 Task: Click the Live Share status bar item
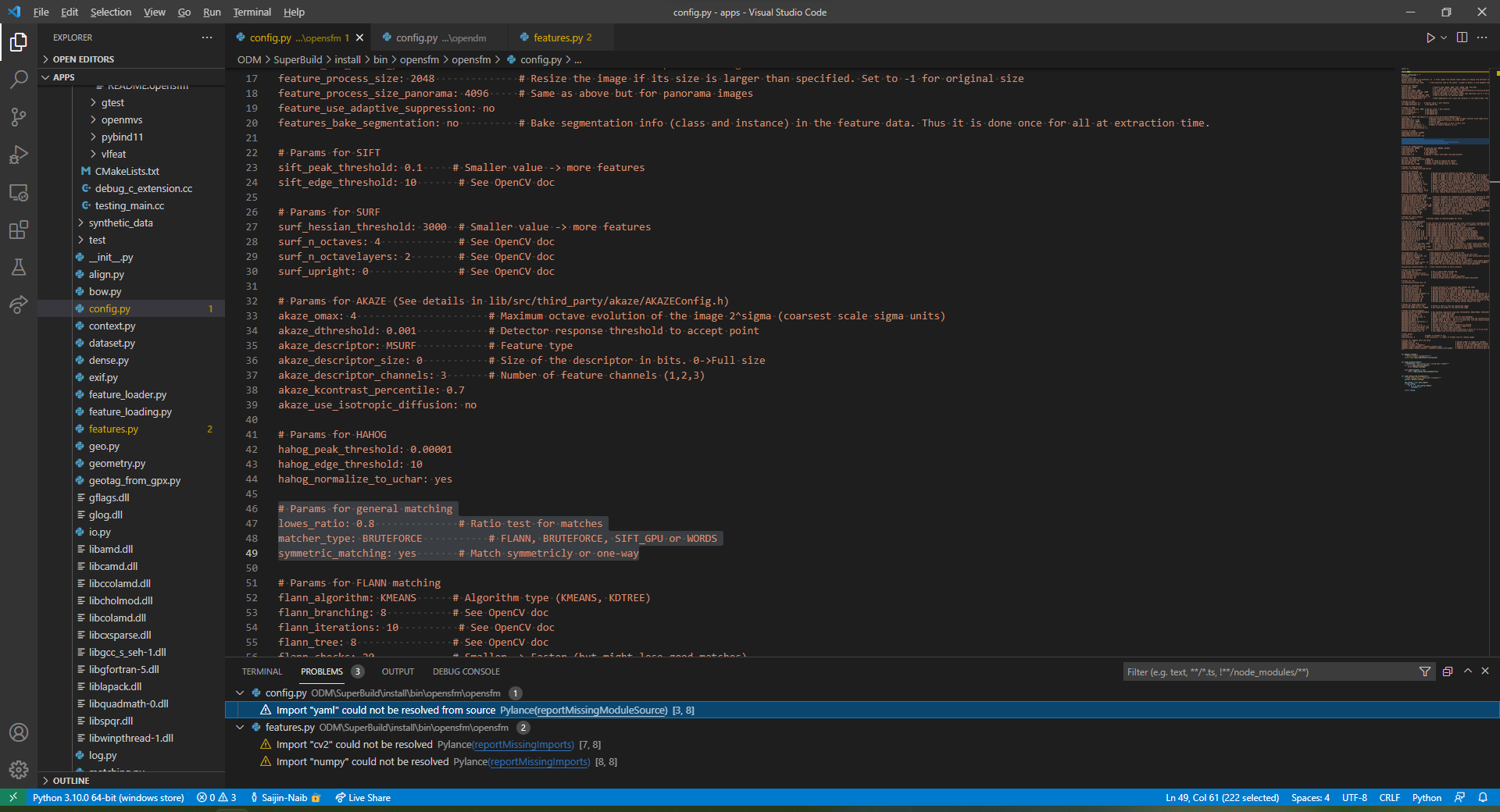(x=362, y=798)
